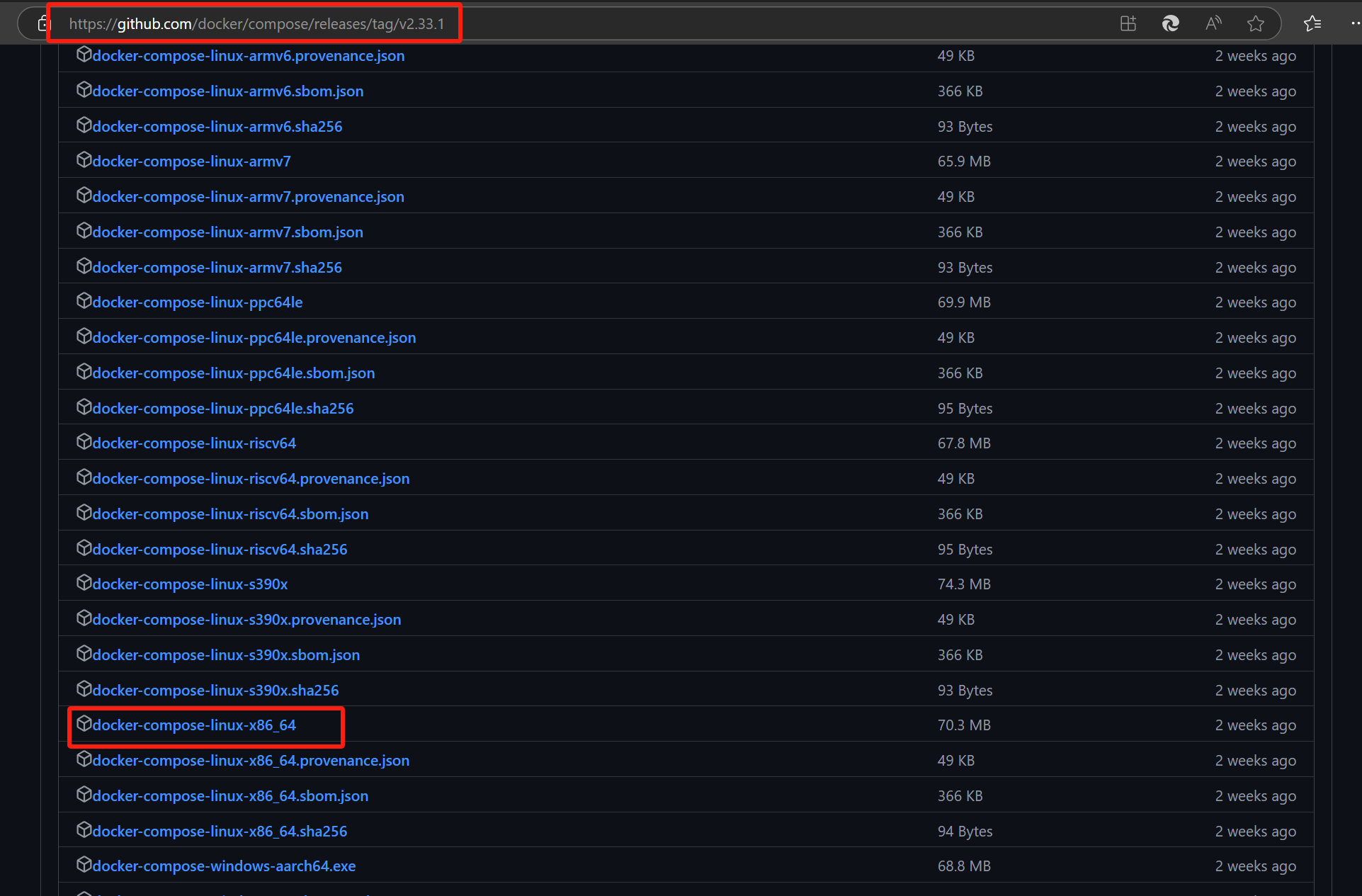This screenshot has width=1362, height=896.
Task: Open docker-compose-linux-riscv64.sbom.json link
Action: pyautogui.click(x=230, y=514)
